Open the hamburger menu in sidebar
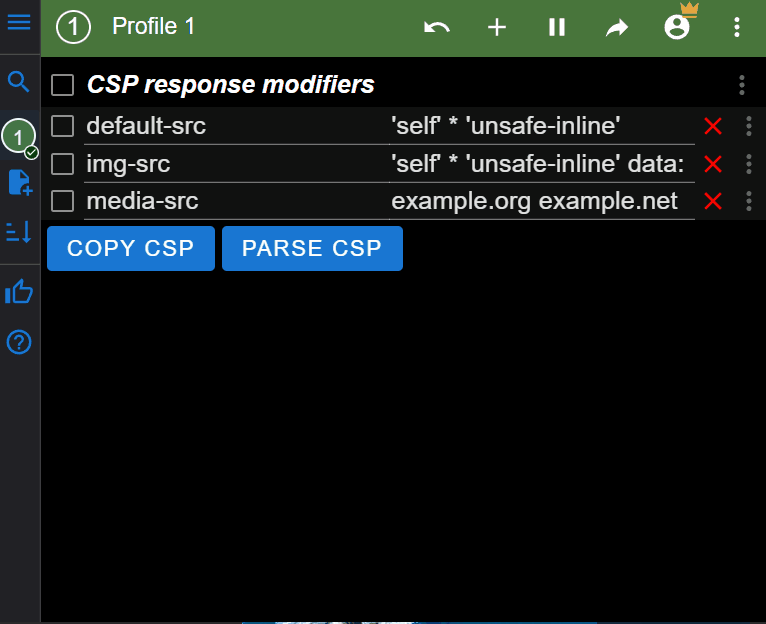 [x=19, y=22]
